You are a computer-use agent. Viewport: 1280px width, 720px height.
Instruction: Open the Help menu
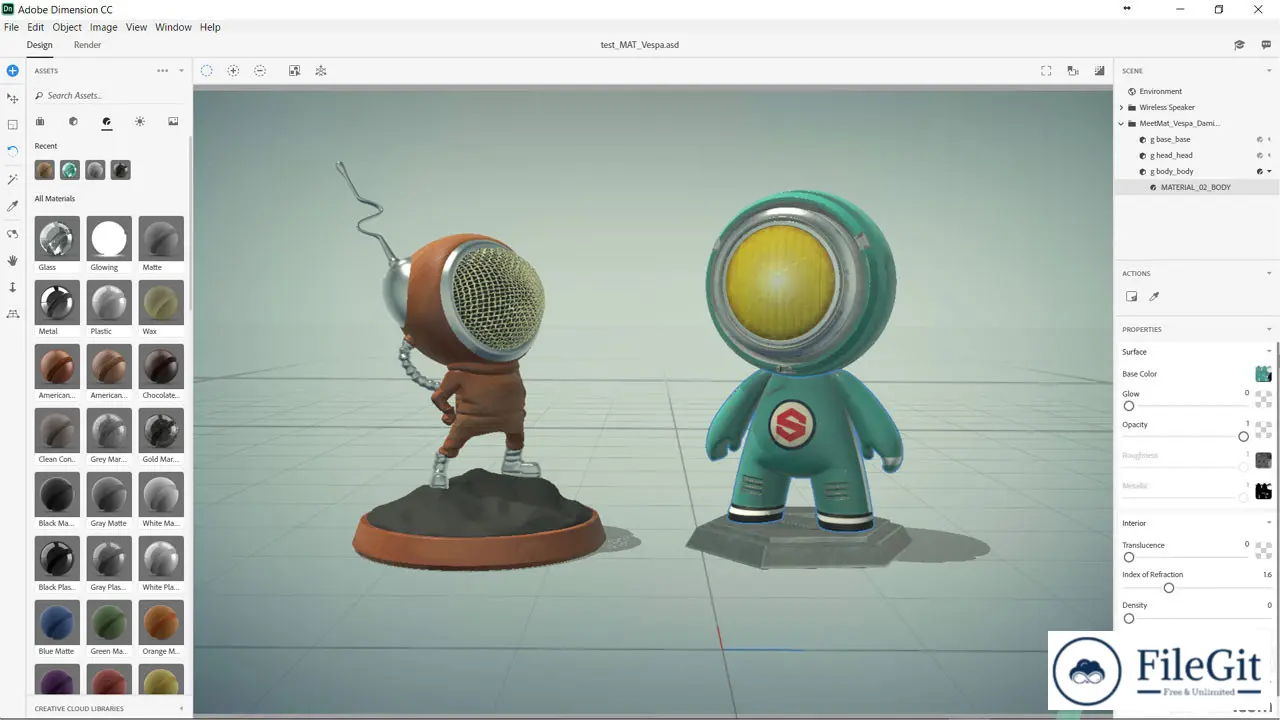coord(210,27)
